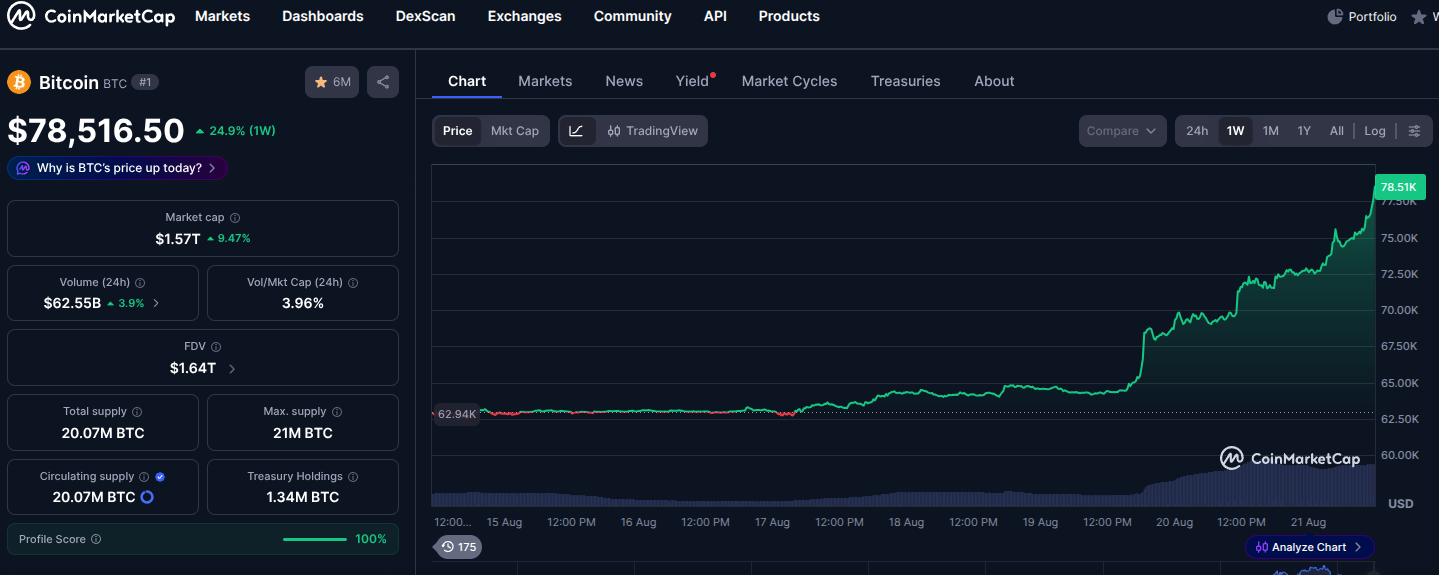Open the Markets nav menu
The height and width of the screenshot is (575, 1439).
[222, 16]
